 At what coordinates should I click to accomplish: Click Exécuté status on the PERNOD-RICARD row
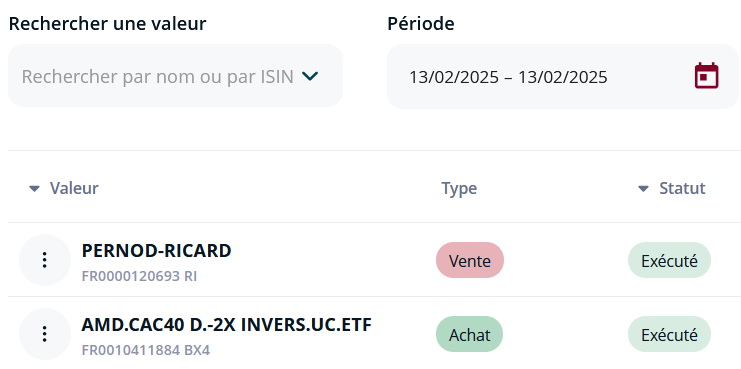[669, 260]
